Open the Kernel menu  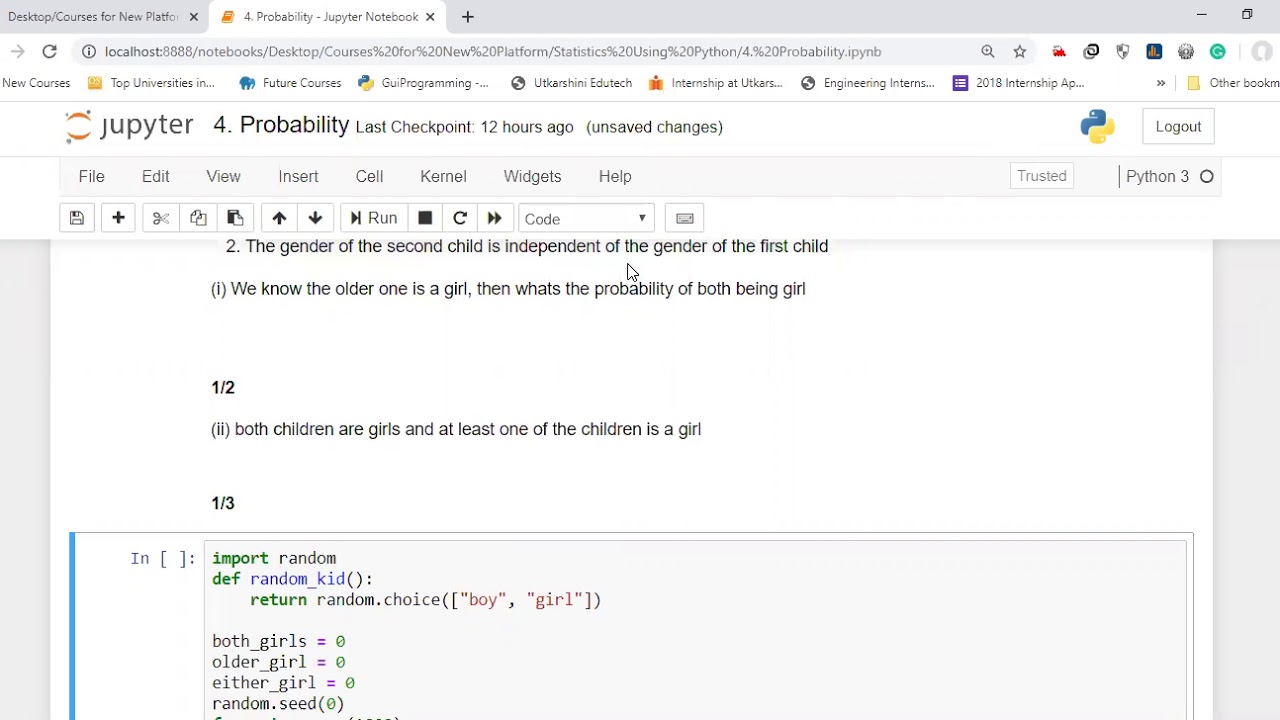click(x=443, y=176)
